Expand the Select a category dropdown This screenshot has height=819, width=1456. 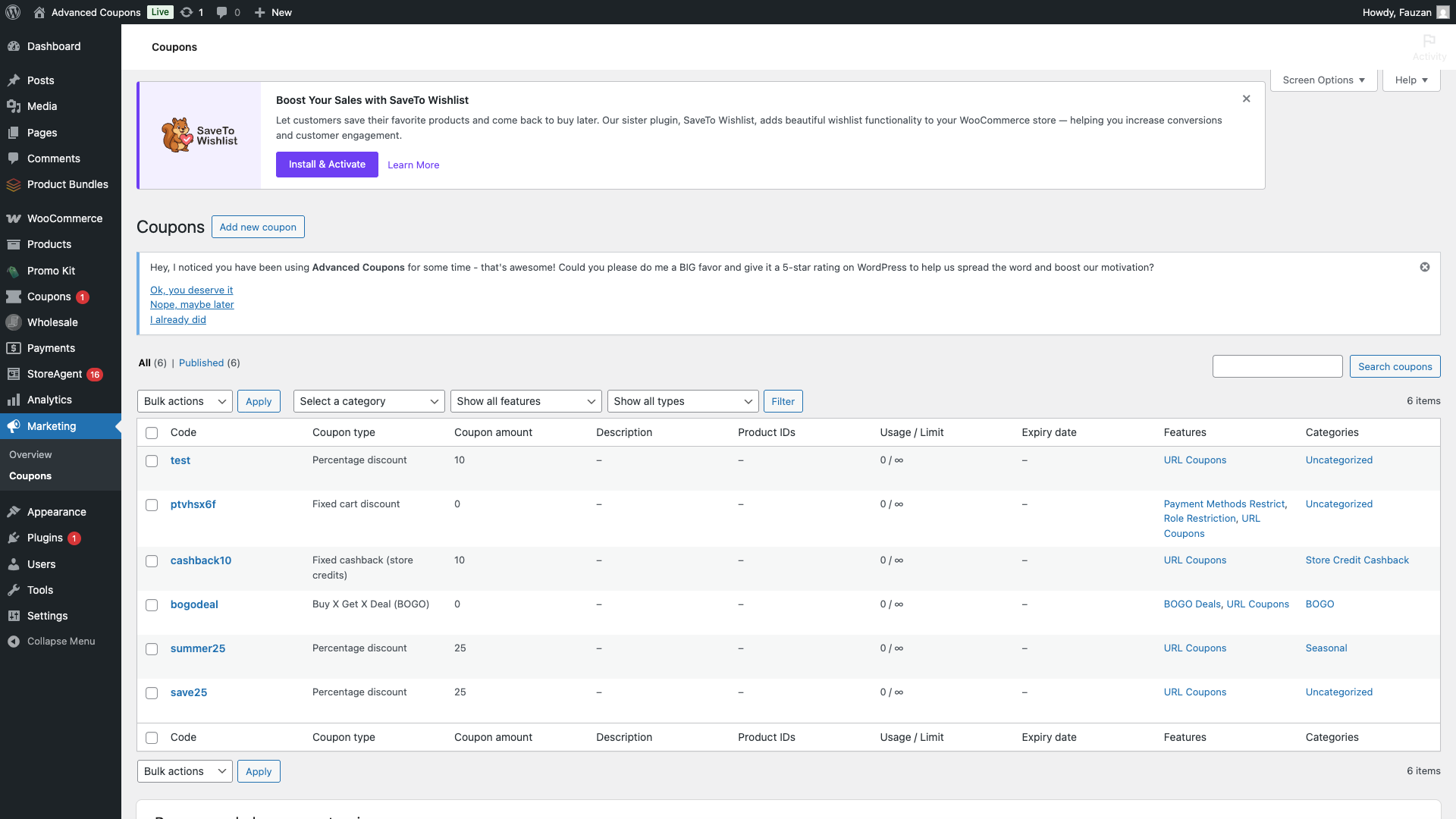(x=369, y=401)
